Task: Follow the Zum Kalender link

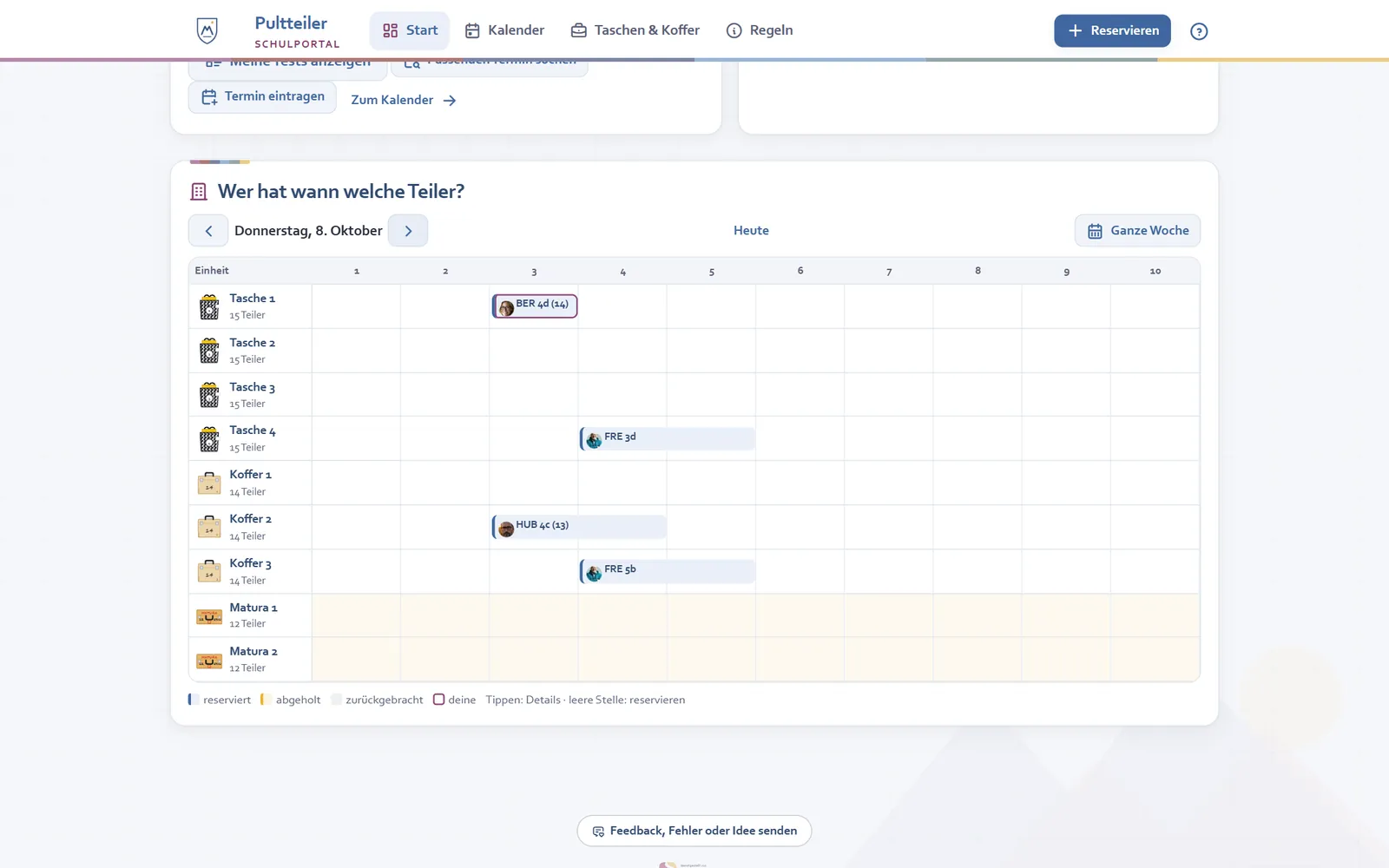Action: point(404,100)
